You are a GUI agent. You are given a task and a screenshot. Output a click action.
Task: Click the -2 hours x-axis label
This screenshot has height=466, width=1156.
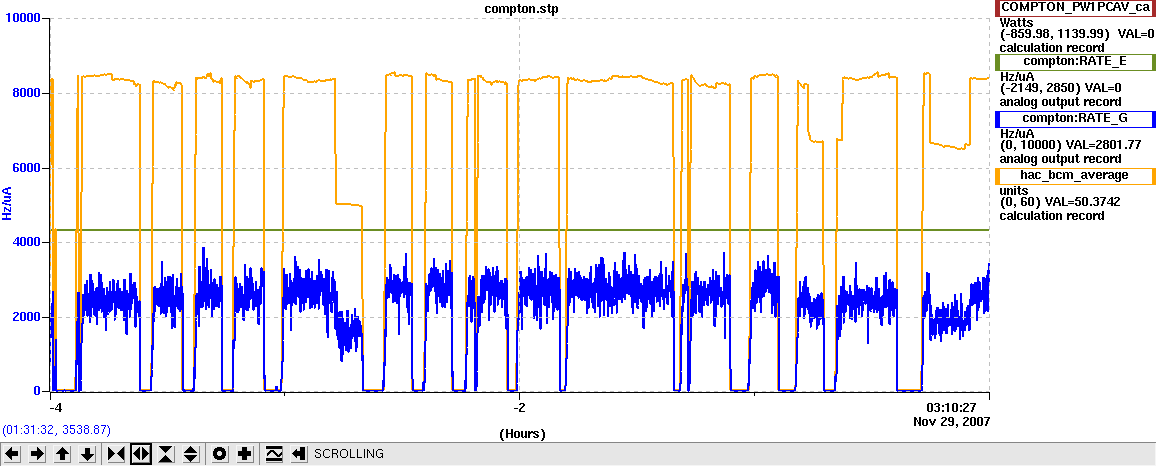[520, 407]
